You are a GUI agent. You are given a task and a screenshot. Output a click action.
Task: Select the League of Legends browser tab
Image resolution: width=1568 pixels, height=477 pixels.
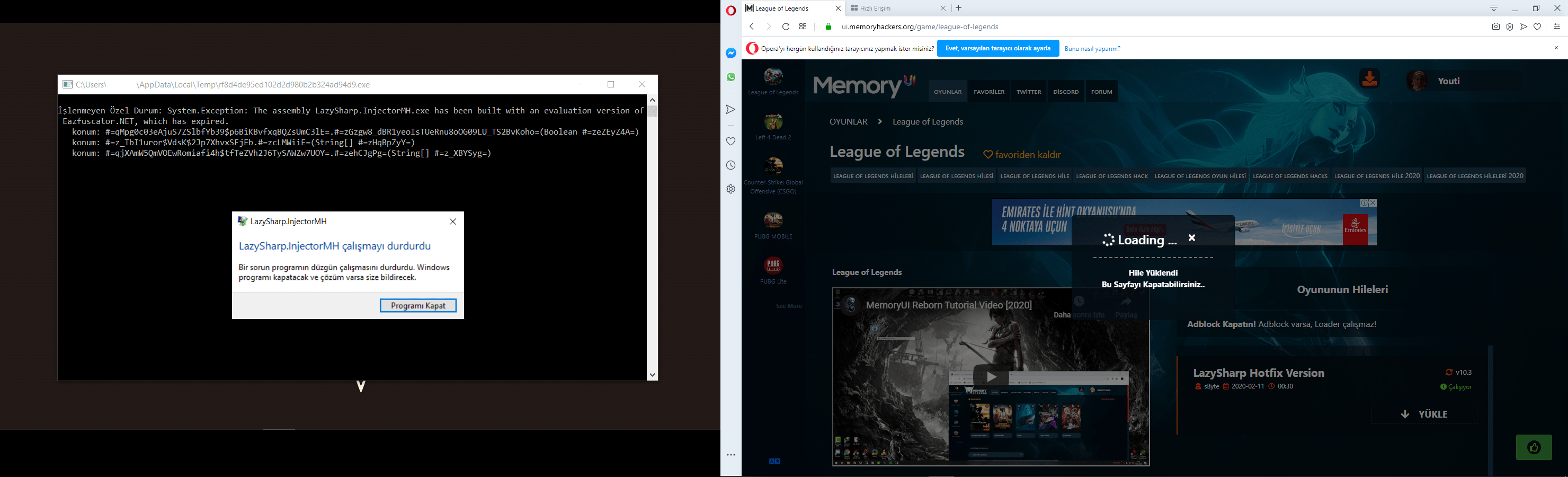coord(794,8)
